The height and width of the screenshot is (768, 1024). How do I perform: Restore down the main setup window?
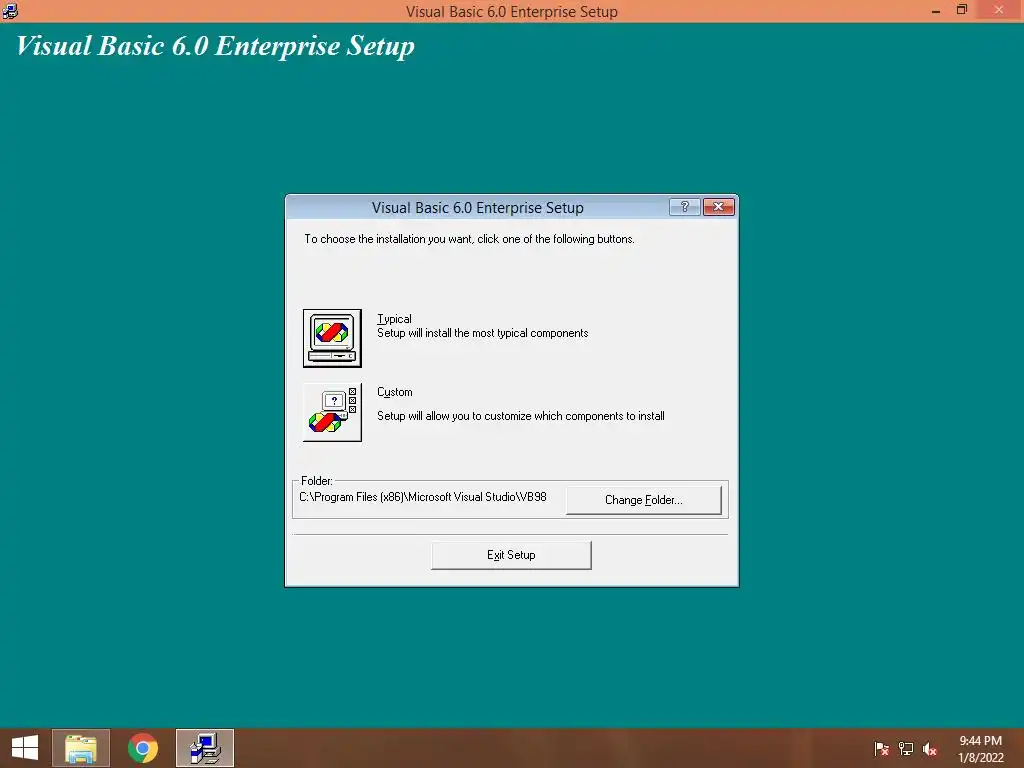961,10
